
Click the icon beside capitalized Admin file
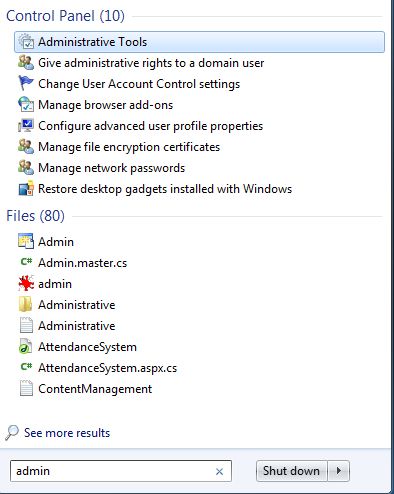click(26, 241)
